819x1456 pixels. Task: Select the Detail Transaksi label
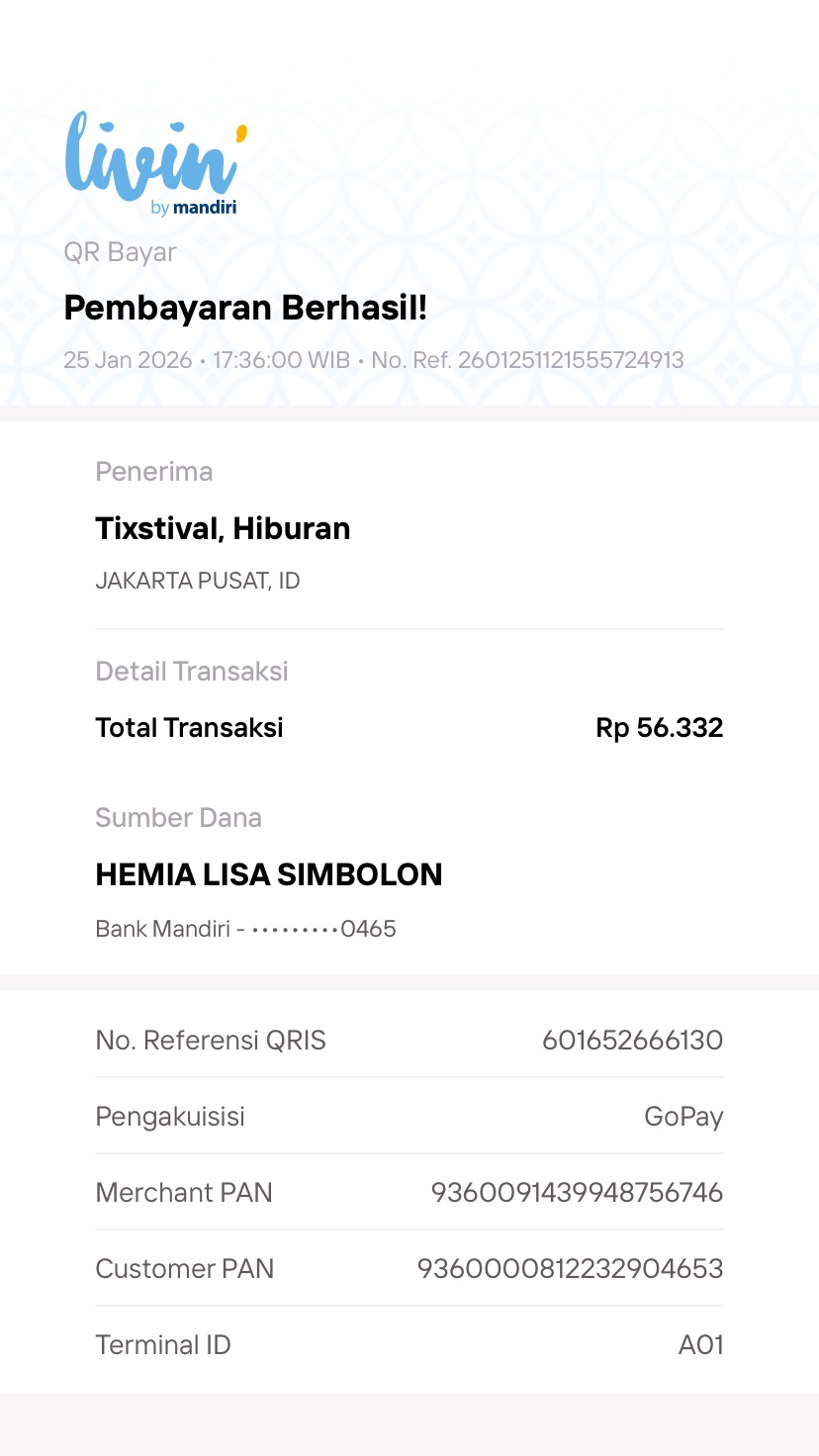point(192,672)
